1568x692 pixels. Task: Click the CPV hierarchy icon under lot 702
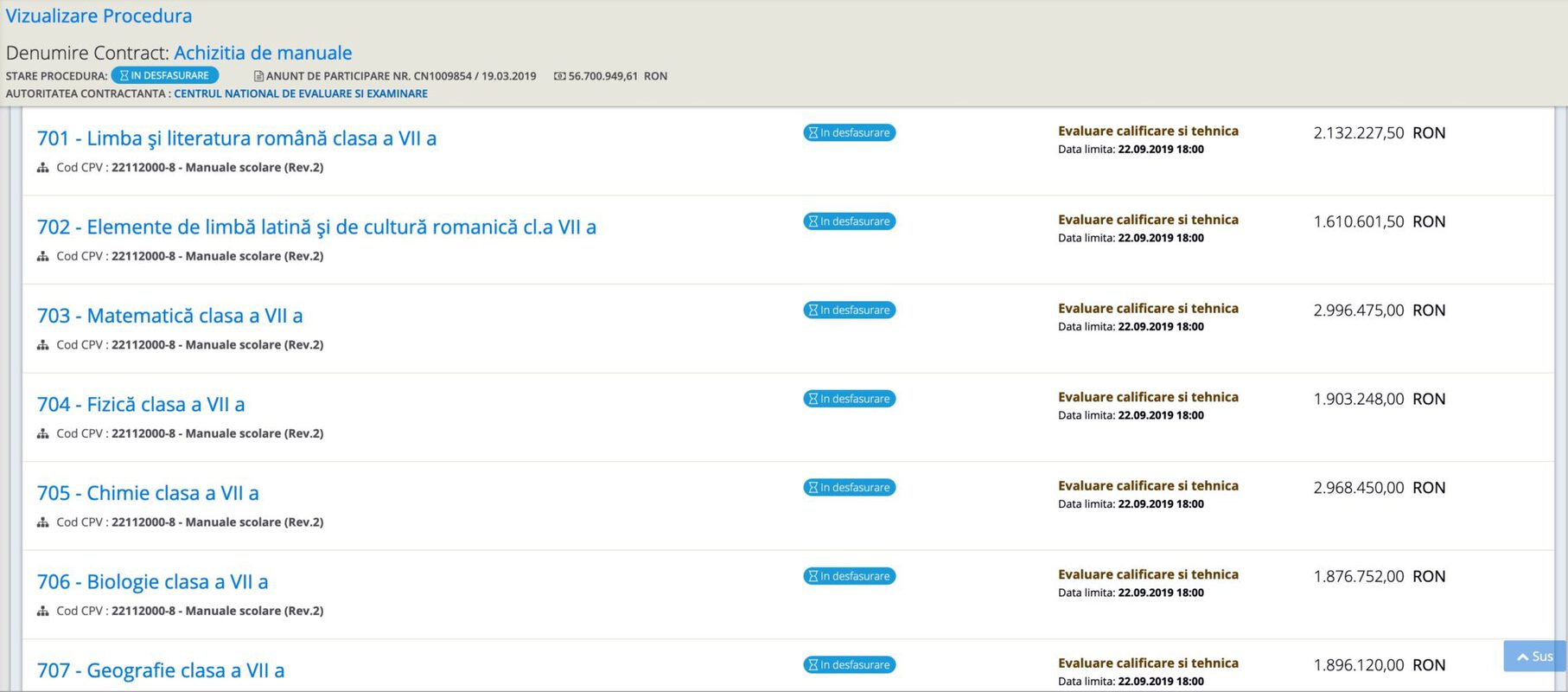point(42,256)
